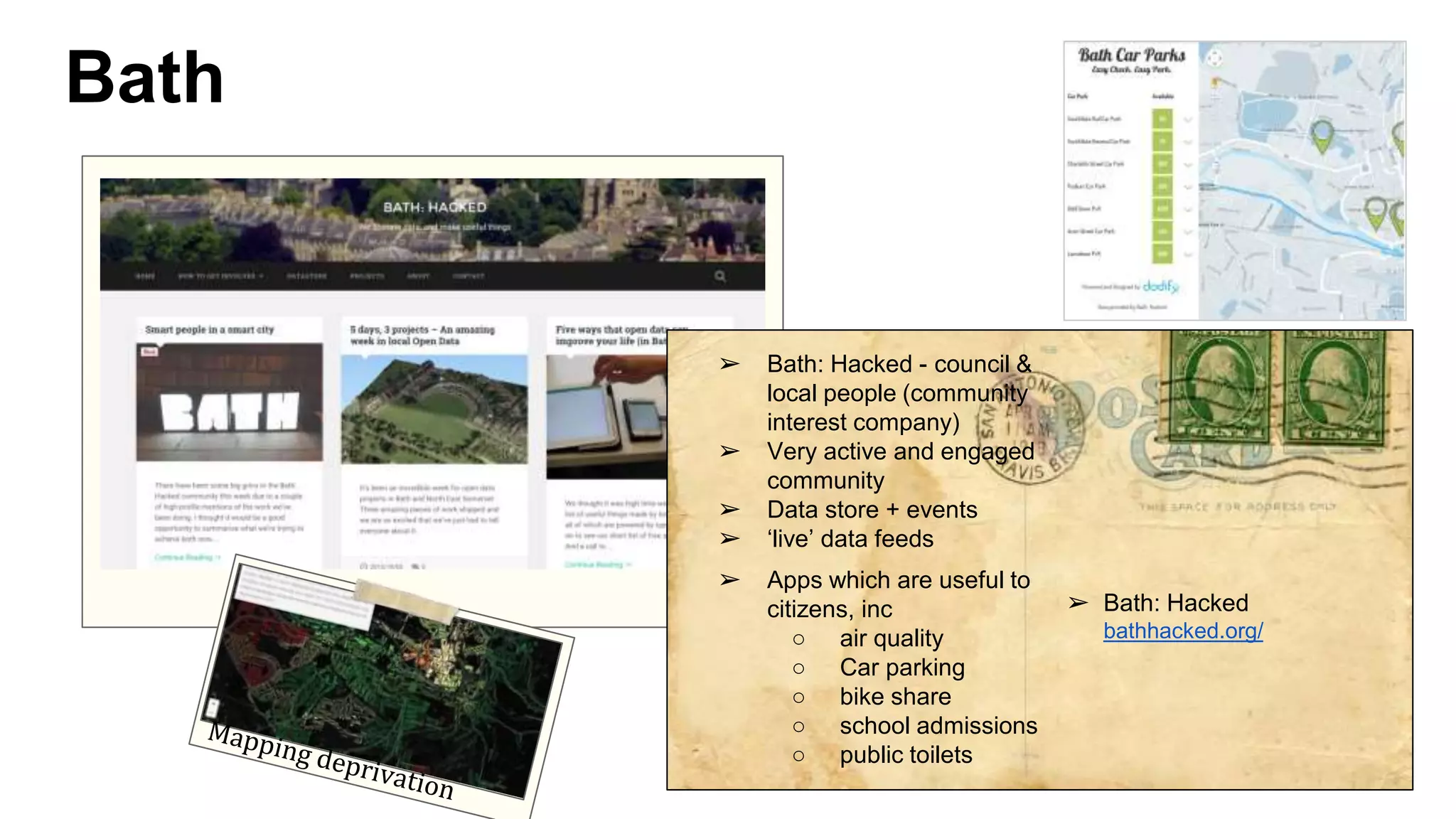
Task: Click the 'Data store + events' bullet
Action: [x=872, y=510]
